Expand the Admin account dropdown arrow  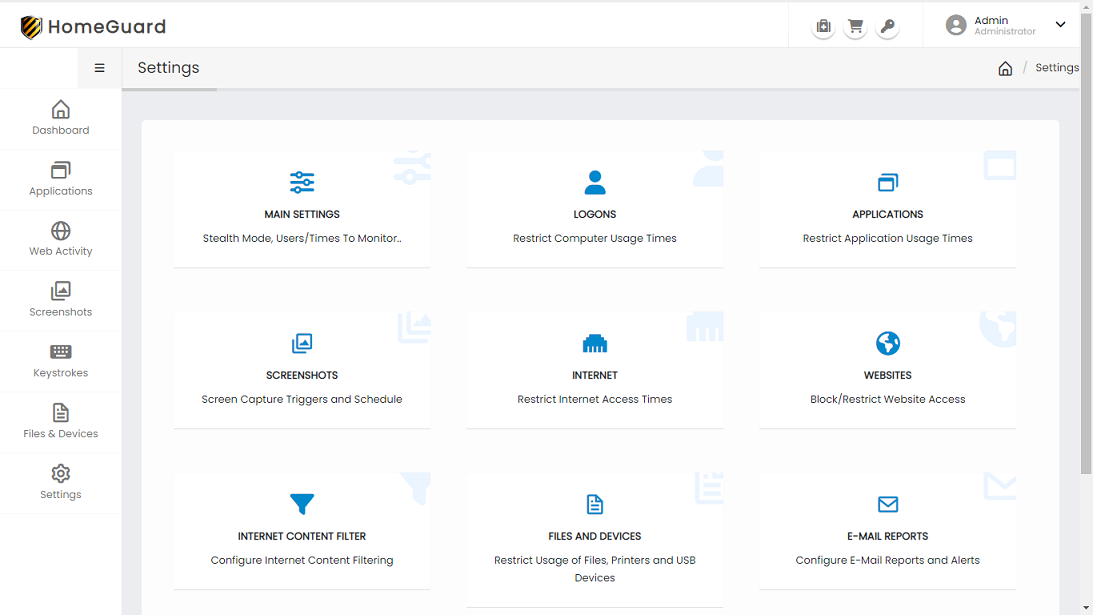tap(1060, 24)
